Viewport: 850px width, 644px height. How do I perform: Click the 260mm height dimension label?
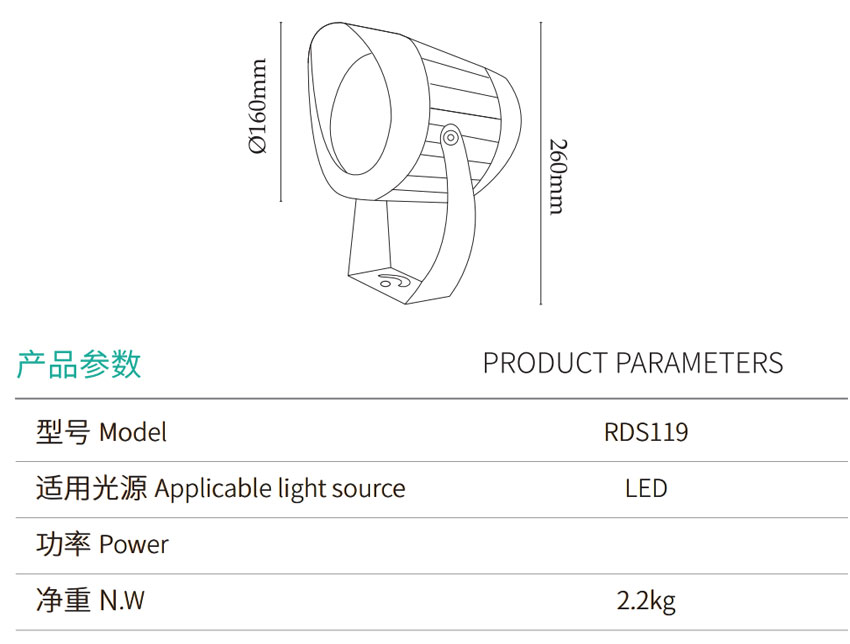coord(558,176)
